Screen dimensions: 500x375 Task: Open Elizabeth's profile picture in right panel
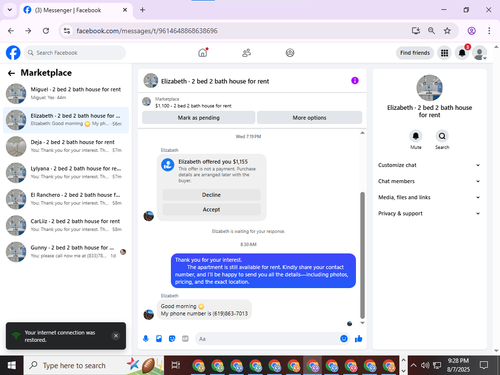[429, 88]
